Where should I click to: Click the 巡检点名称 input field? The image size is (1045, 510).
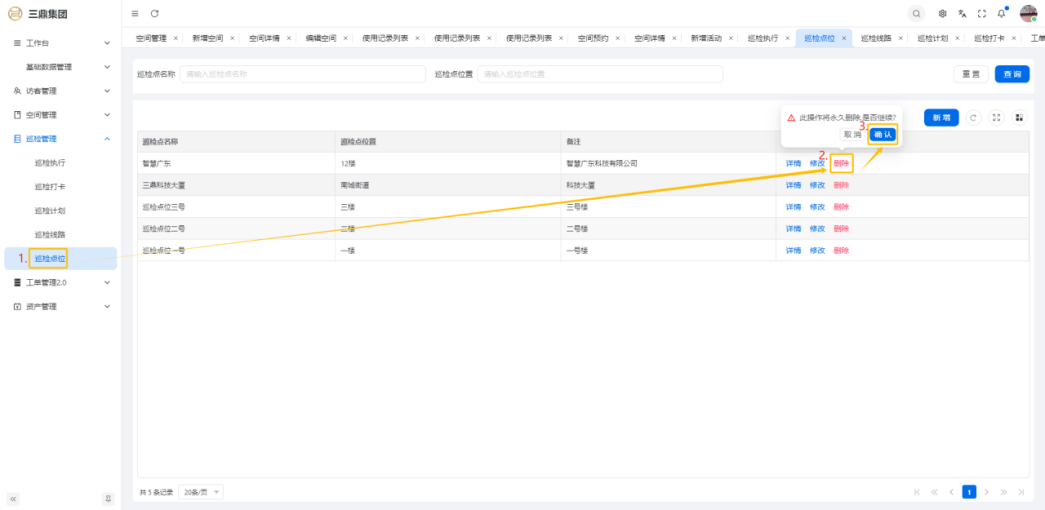point(302,74)
